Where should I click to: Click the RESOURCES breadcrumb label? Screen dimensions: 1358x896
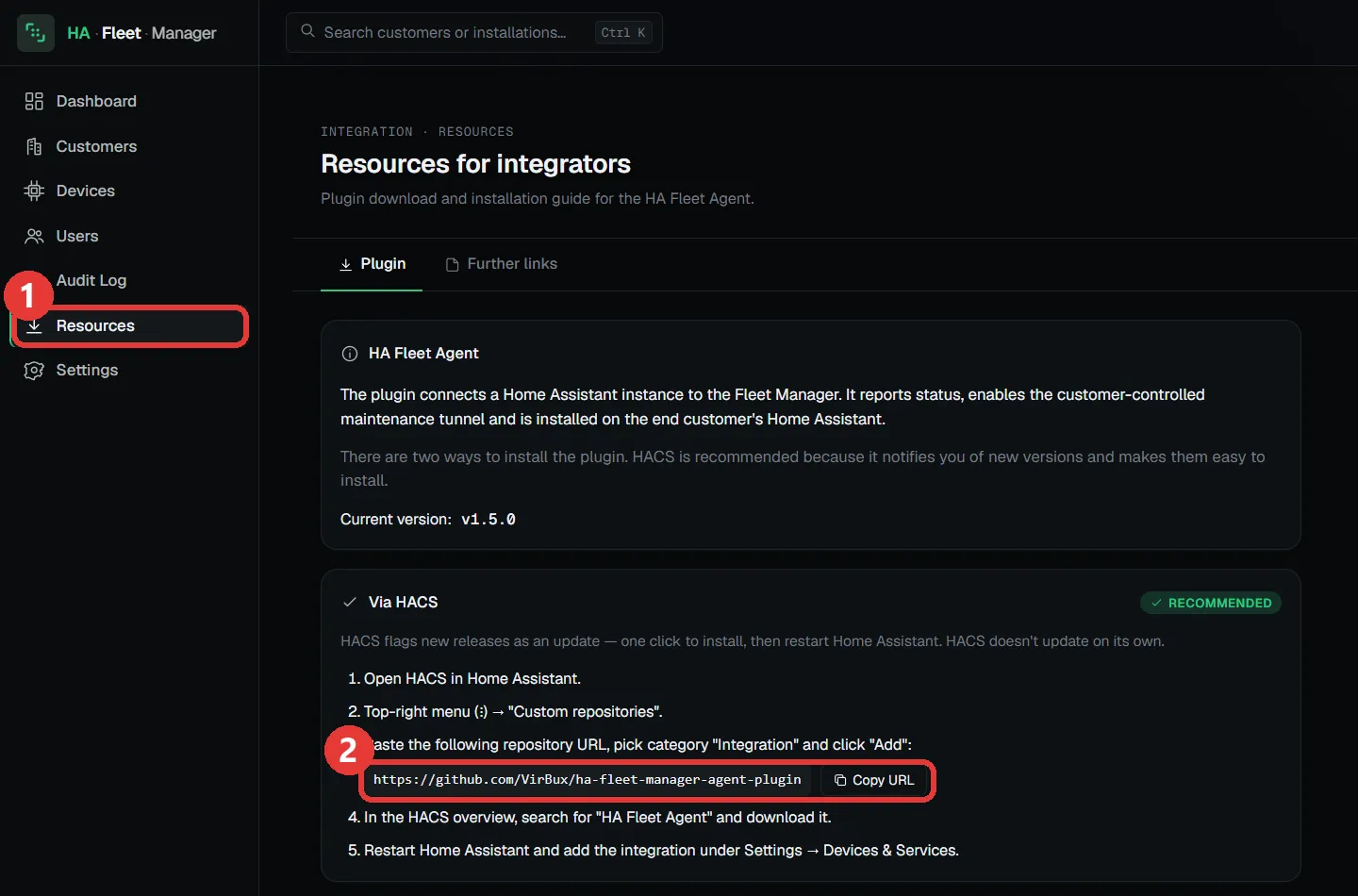[x=476, y=131]
